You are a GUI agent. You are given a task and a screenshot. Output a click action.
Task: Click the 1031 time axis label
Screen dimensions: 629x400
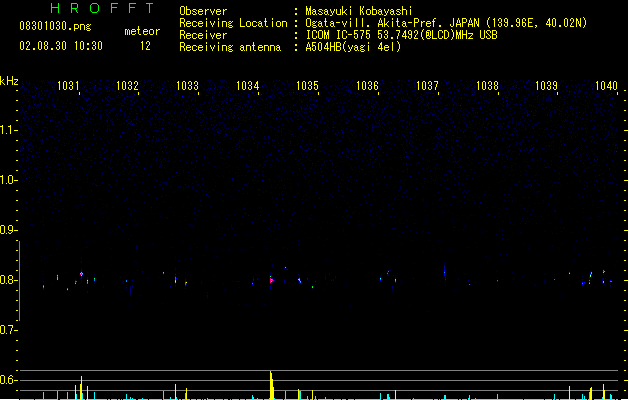[x=68, y=85]
